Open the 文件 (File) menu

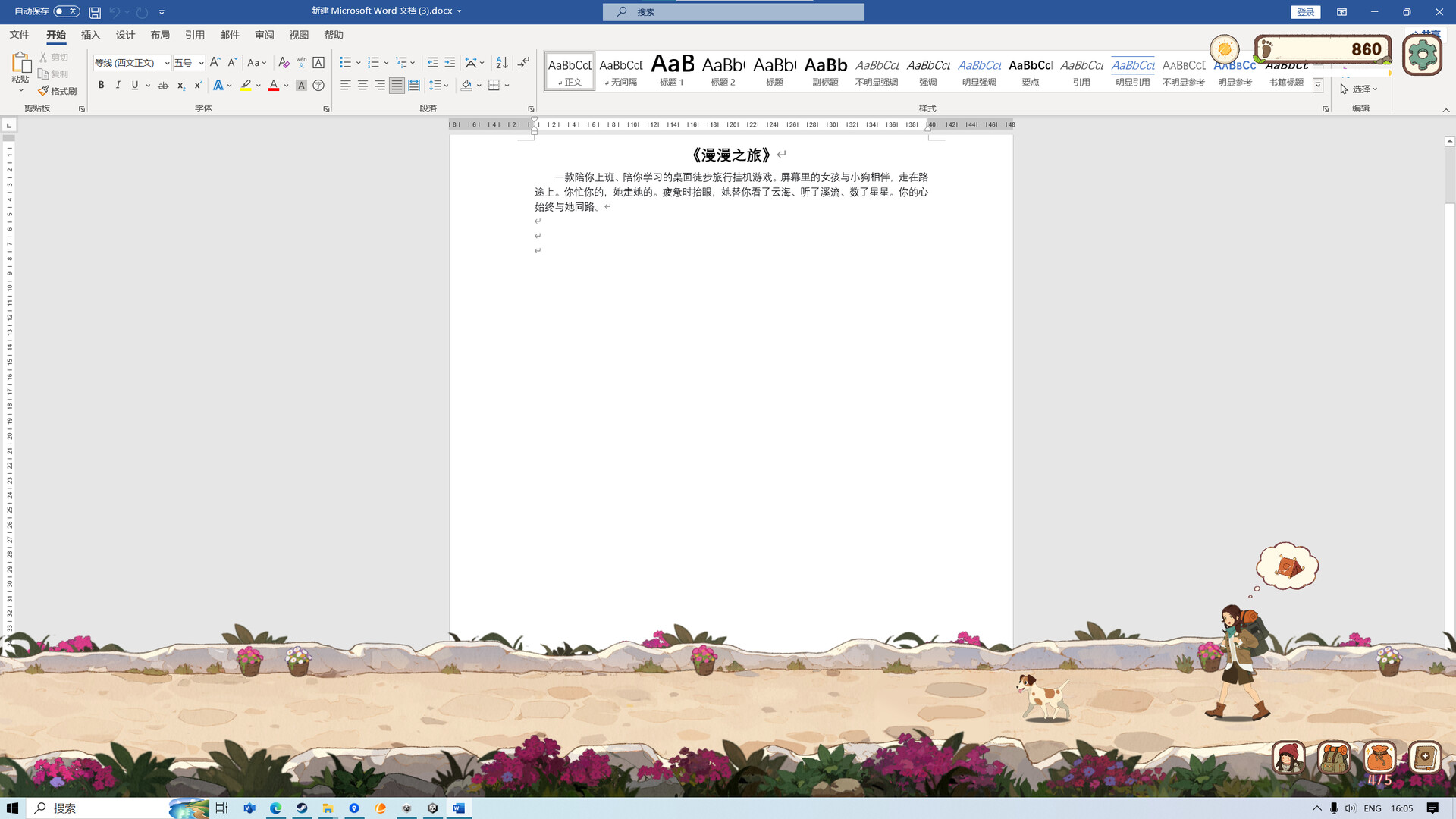(x=20, y=35)
